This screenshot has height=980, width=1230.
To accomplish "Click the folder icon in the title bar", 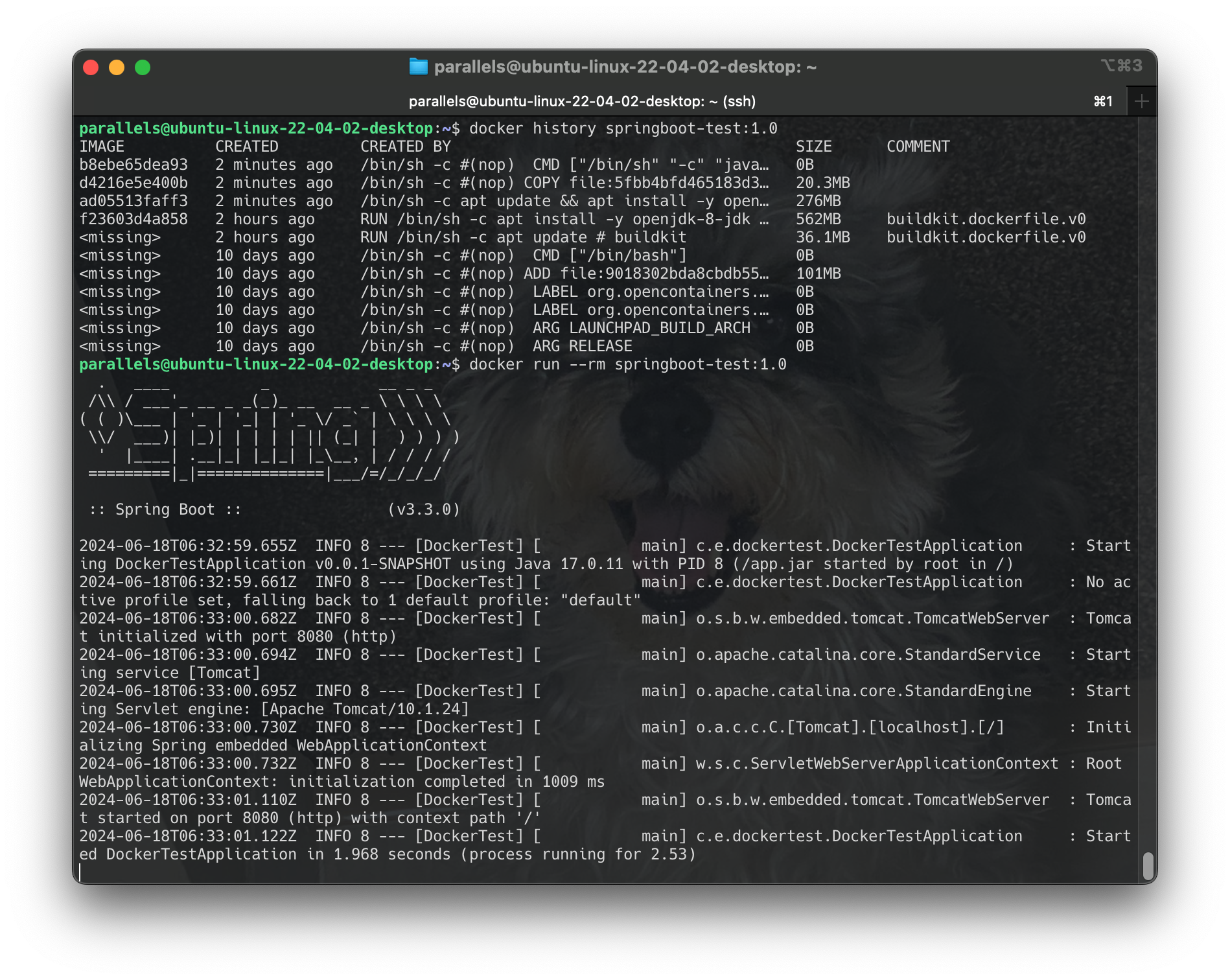I will 419,67.
